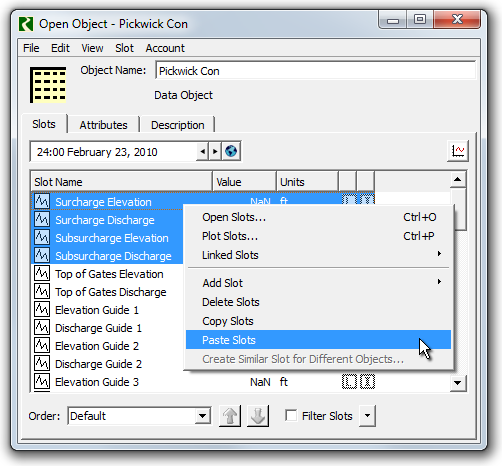Enable the Filter Slots checkbox
The width and height of the screenshot is (502, 466).
(291, 415)
